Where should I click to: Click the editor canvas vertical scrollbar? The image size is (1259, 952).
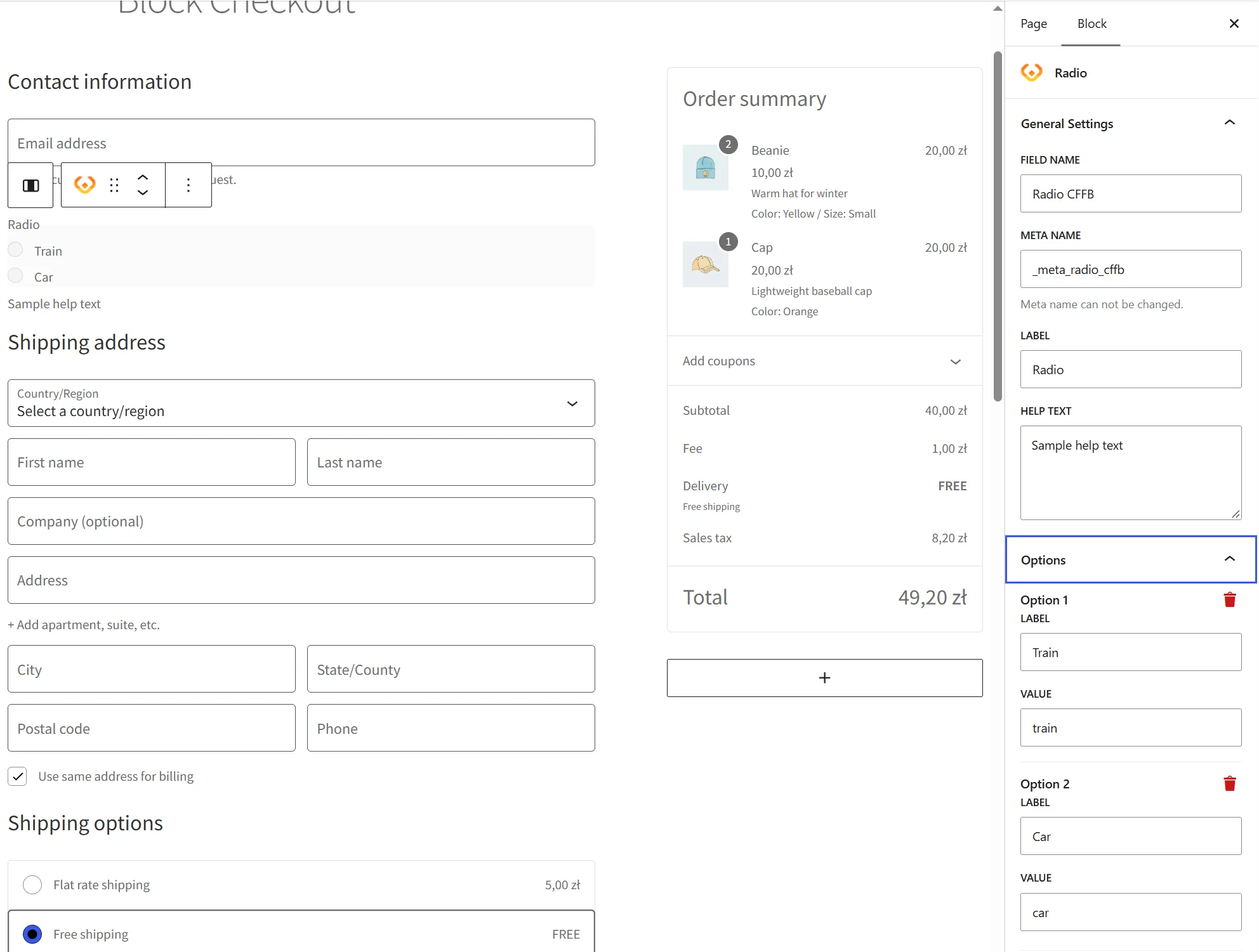(x=998, y=226)
